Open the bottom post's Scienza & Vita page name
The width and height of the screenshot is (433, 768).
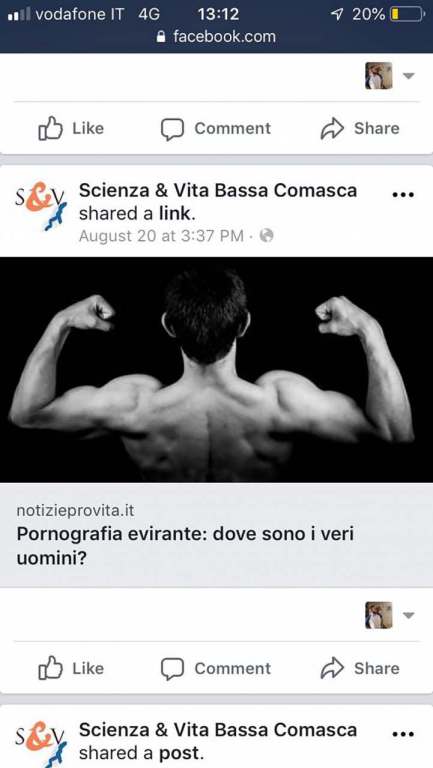pos(218,730)
